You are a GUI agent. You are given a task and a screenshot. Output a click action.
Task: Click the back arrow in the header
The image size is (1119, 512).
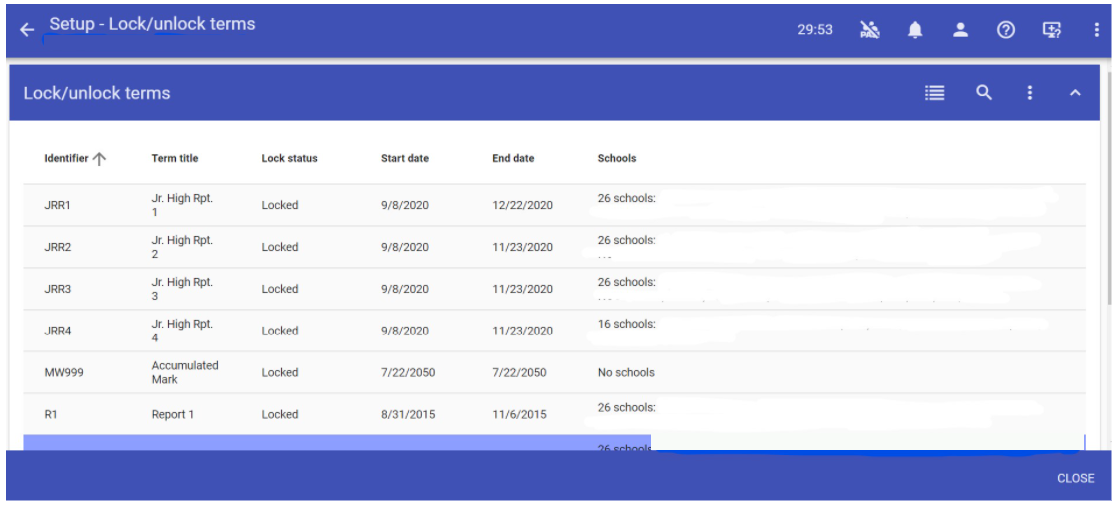tap(27, 30)
